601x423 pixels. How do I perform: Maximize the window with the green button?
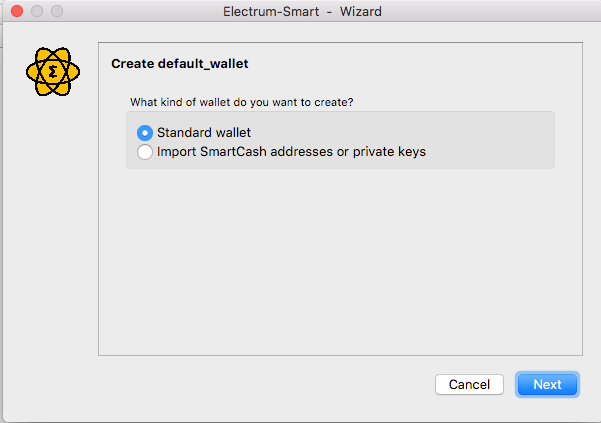pyautogui.click(x=56, y=12)
